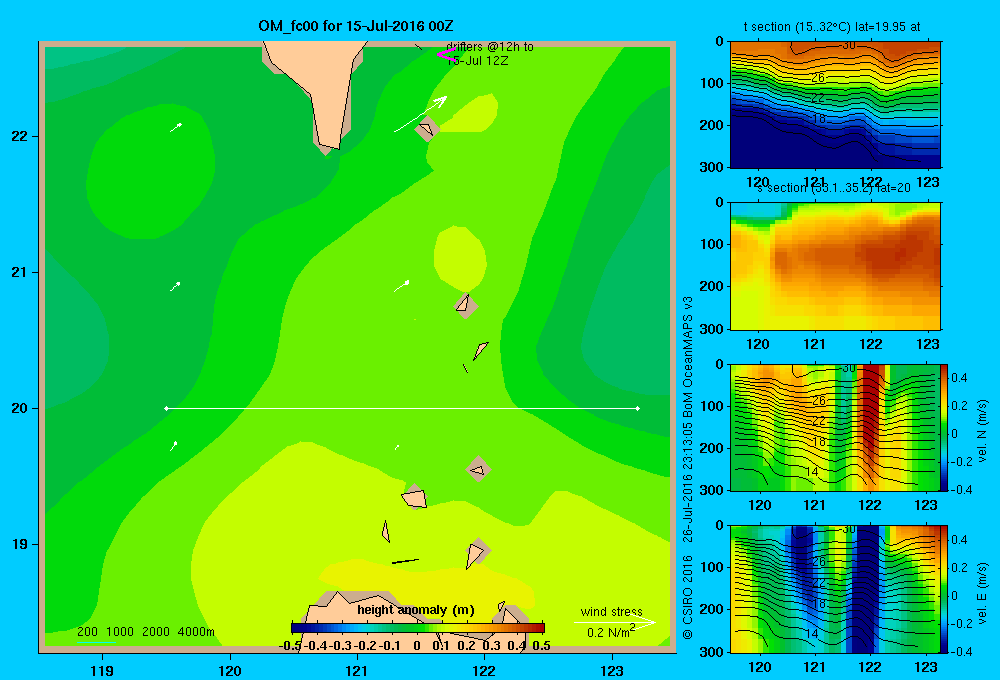
Task: Click the island near 122E, 19.5N
Action: (x=478, y=469)
